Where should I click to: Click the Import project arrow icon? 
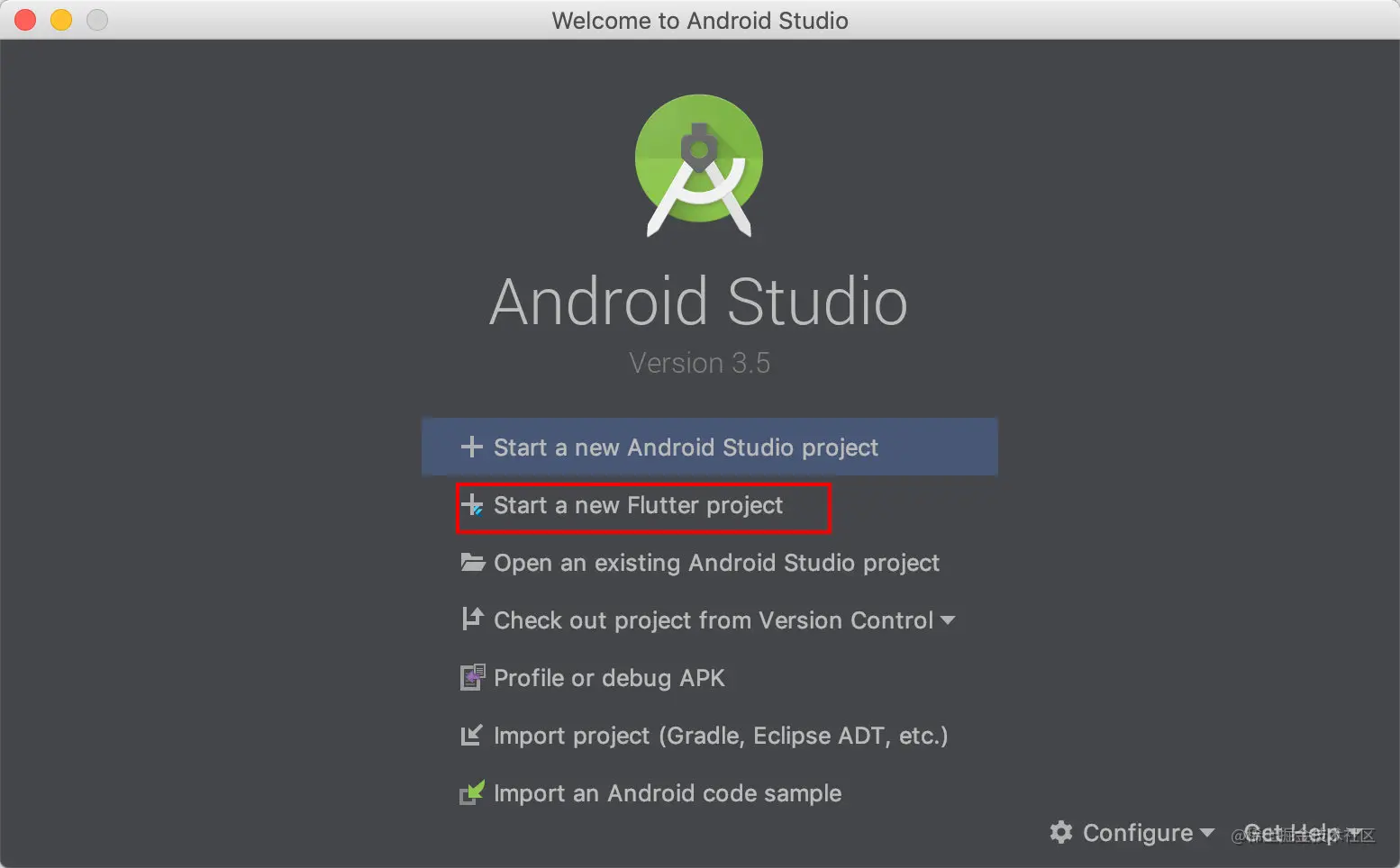coord(472,736)
